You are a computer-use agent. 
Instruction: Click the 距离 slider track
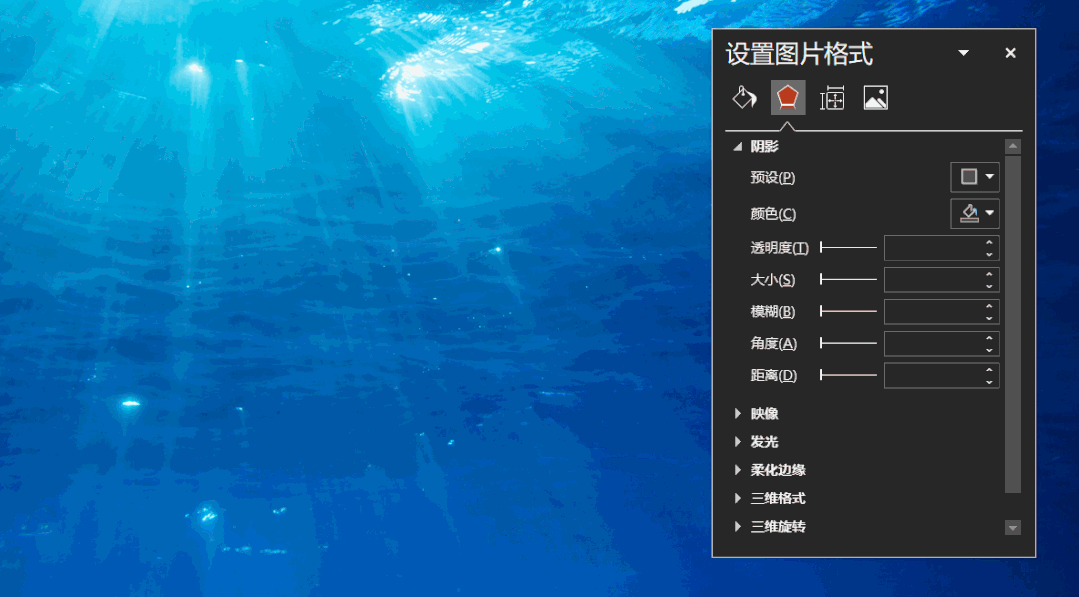point(848,375)
